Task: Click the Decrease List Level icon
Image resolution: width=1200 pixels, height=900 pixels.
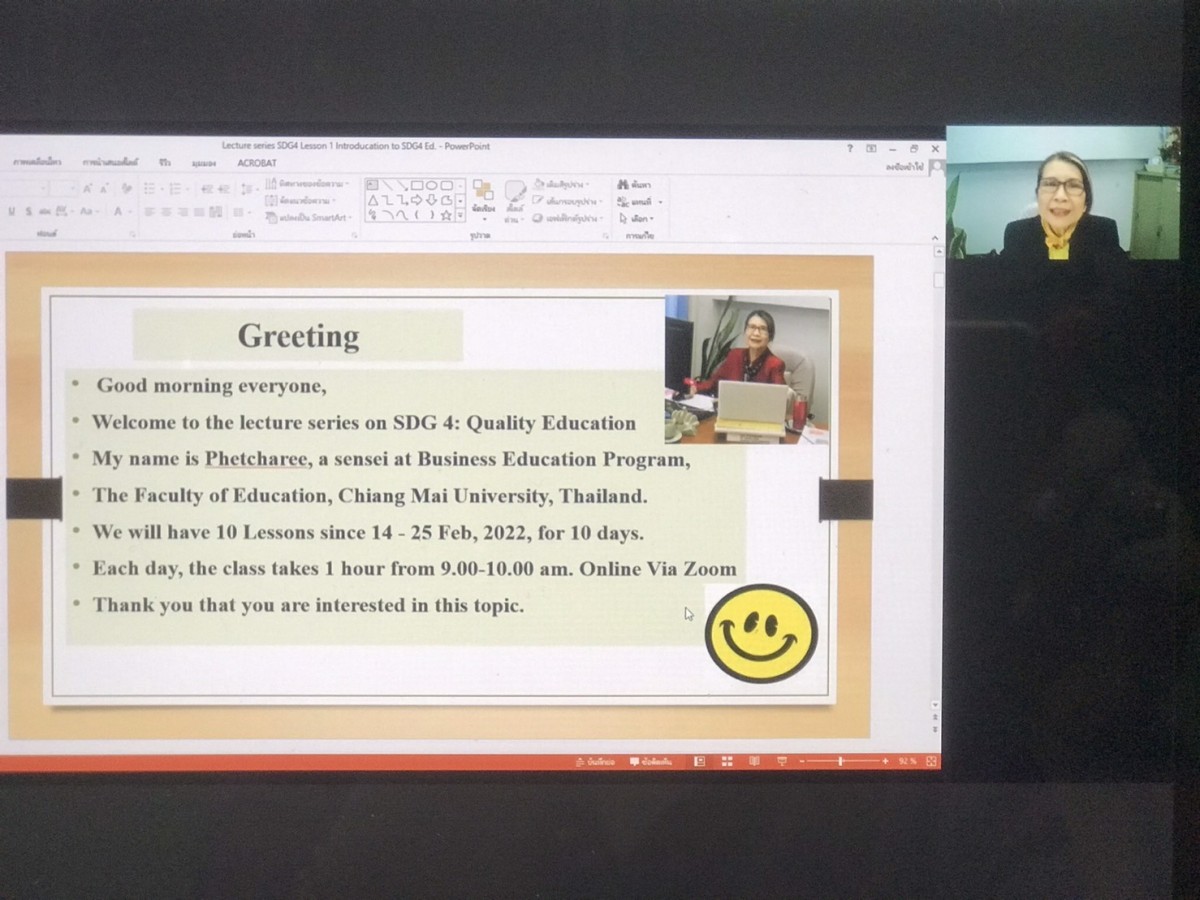Action: [206, 188]
